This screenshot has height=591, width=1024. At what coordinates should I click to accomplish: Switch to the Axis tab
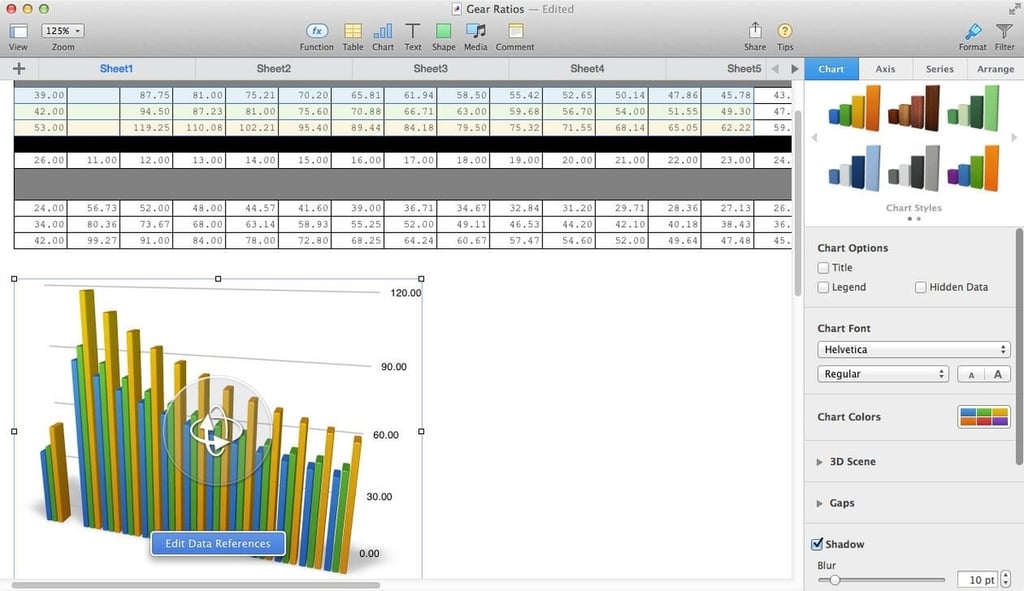885,69
